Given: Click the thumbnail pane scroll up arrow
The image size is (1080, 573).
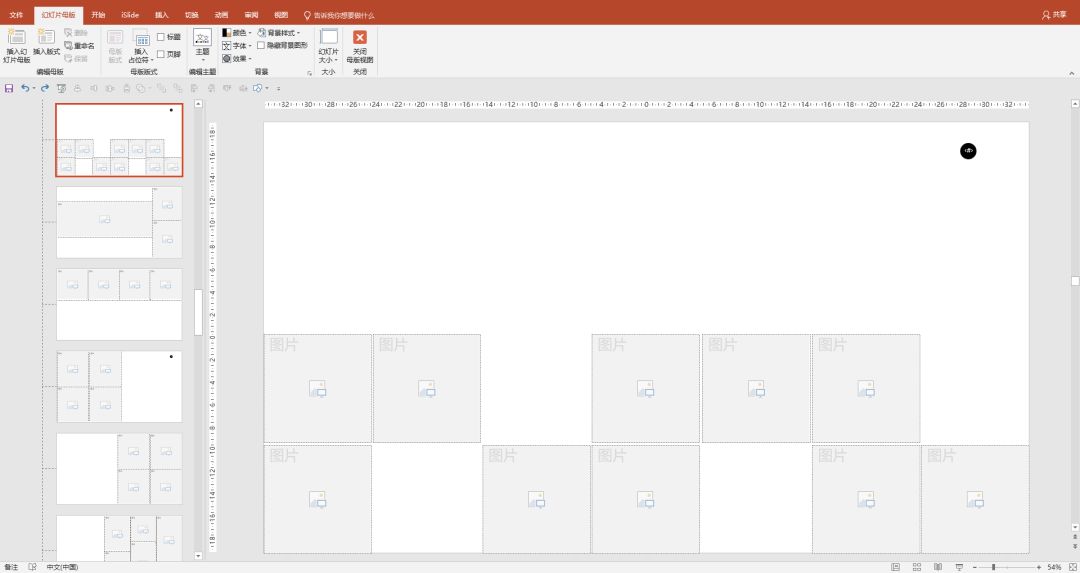Looking at the screenshot, I should [198, 105].
